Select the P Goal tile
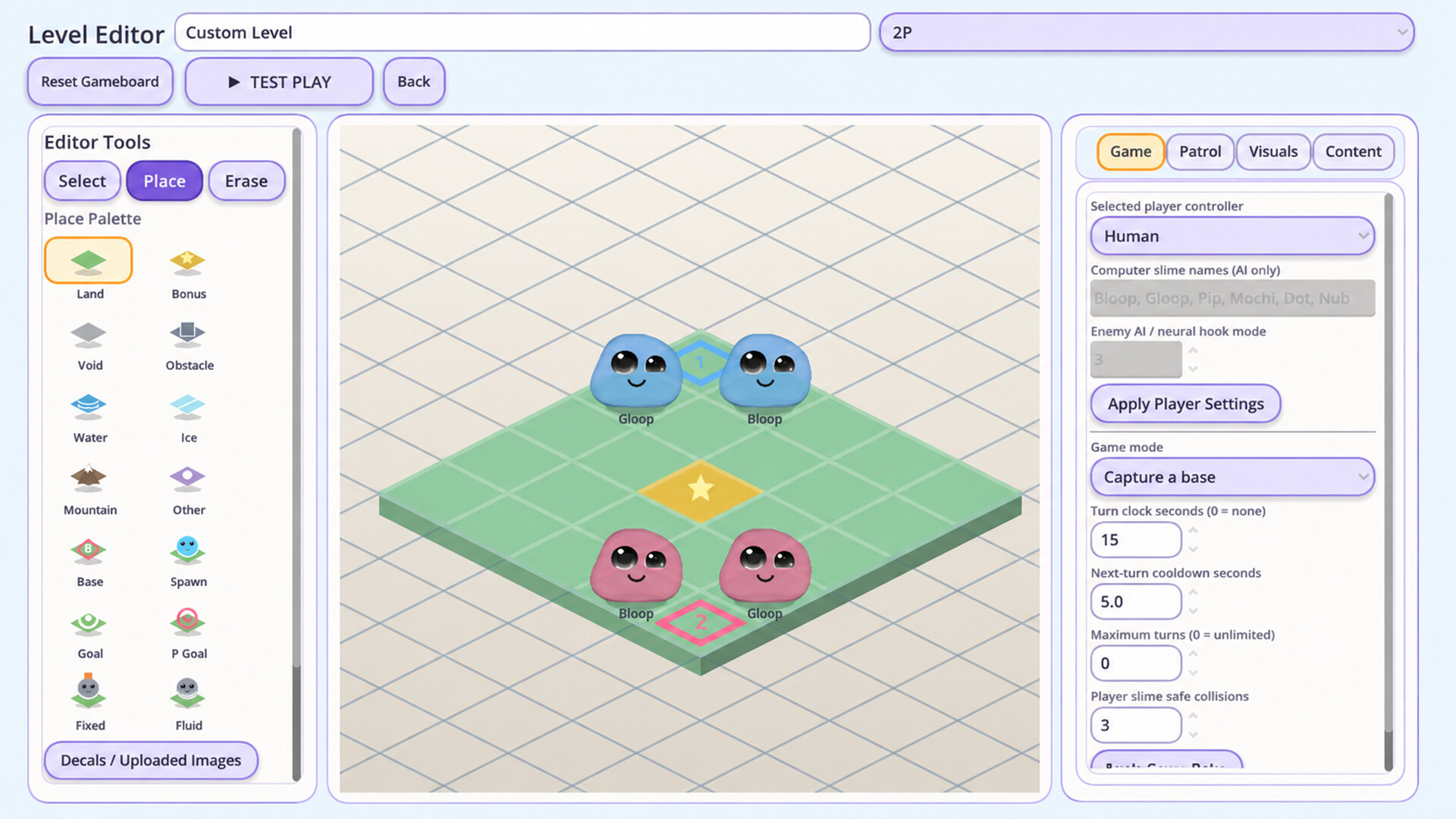The image size is (1456, 819). [188, 623]
